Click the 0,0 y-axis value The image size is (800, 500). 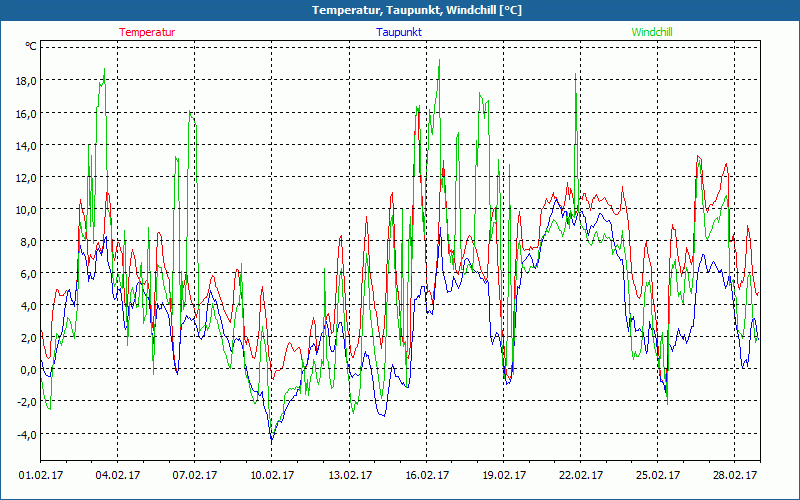28,370
